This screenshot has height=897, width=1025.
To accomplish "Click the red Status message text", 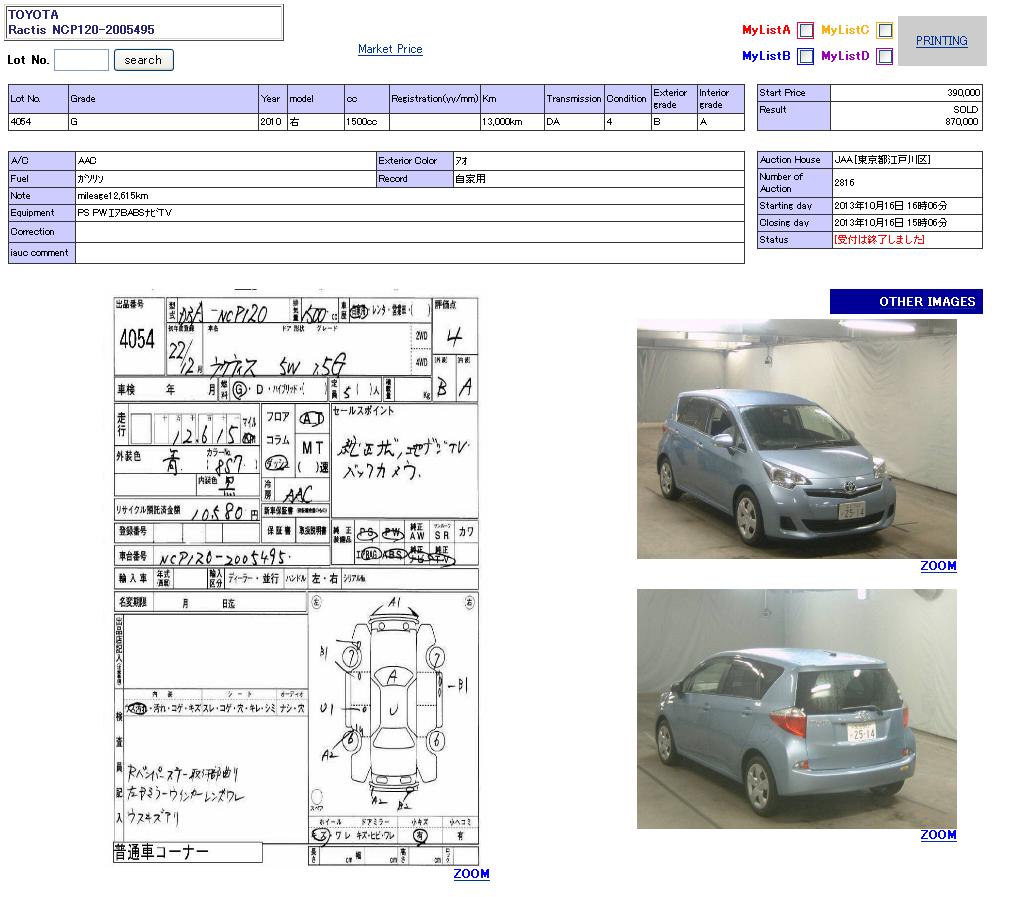I will (879, 240).
